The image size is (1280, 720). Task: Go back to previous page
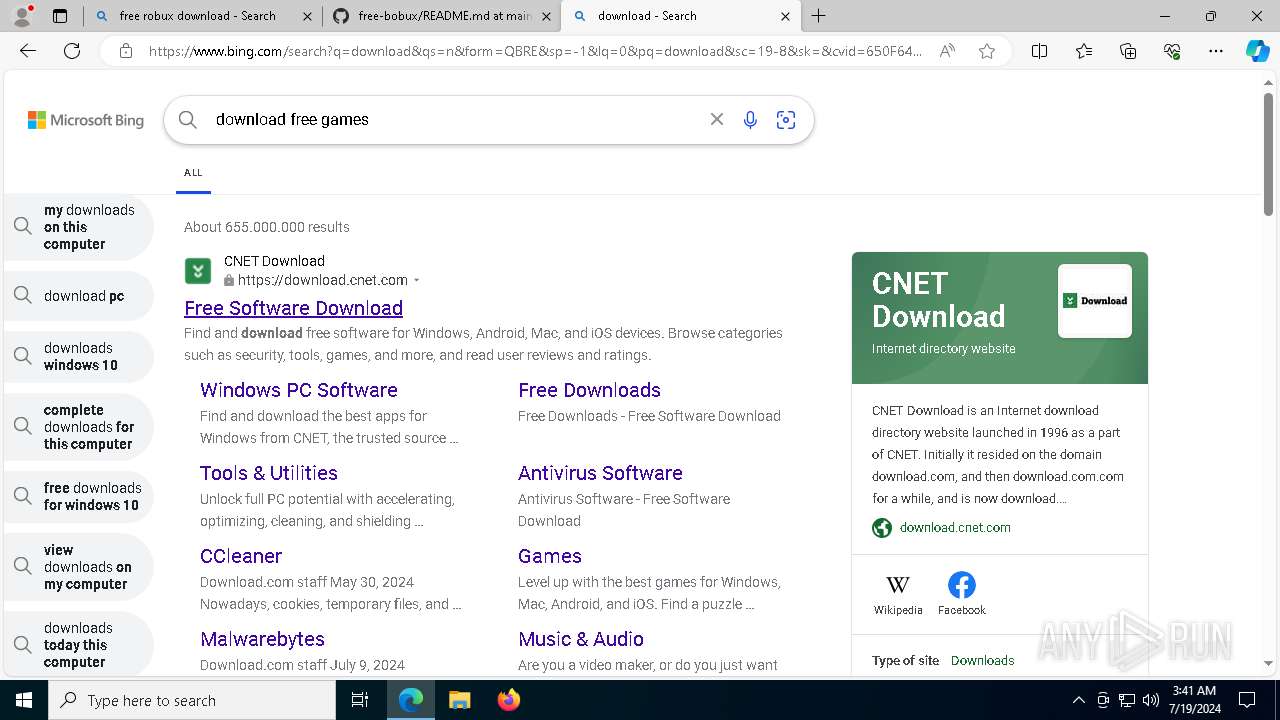[28, 51]
